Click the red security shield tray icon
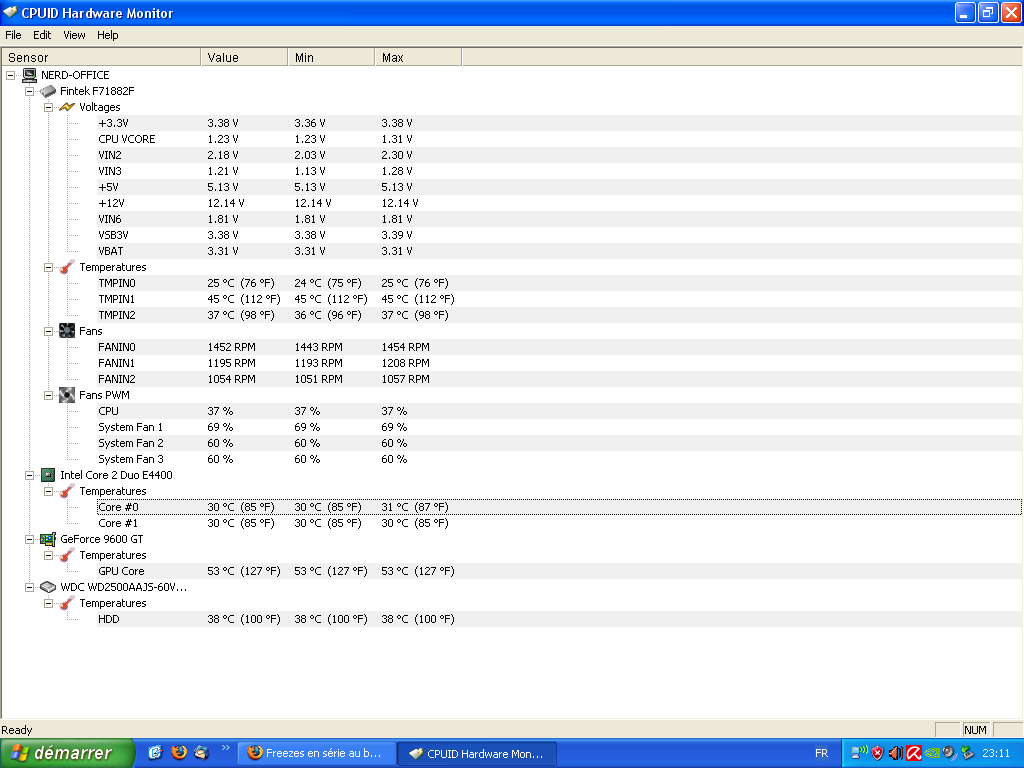Image resolution: width=1024 pixels, height=768 pixels. pos(878,753)
